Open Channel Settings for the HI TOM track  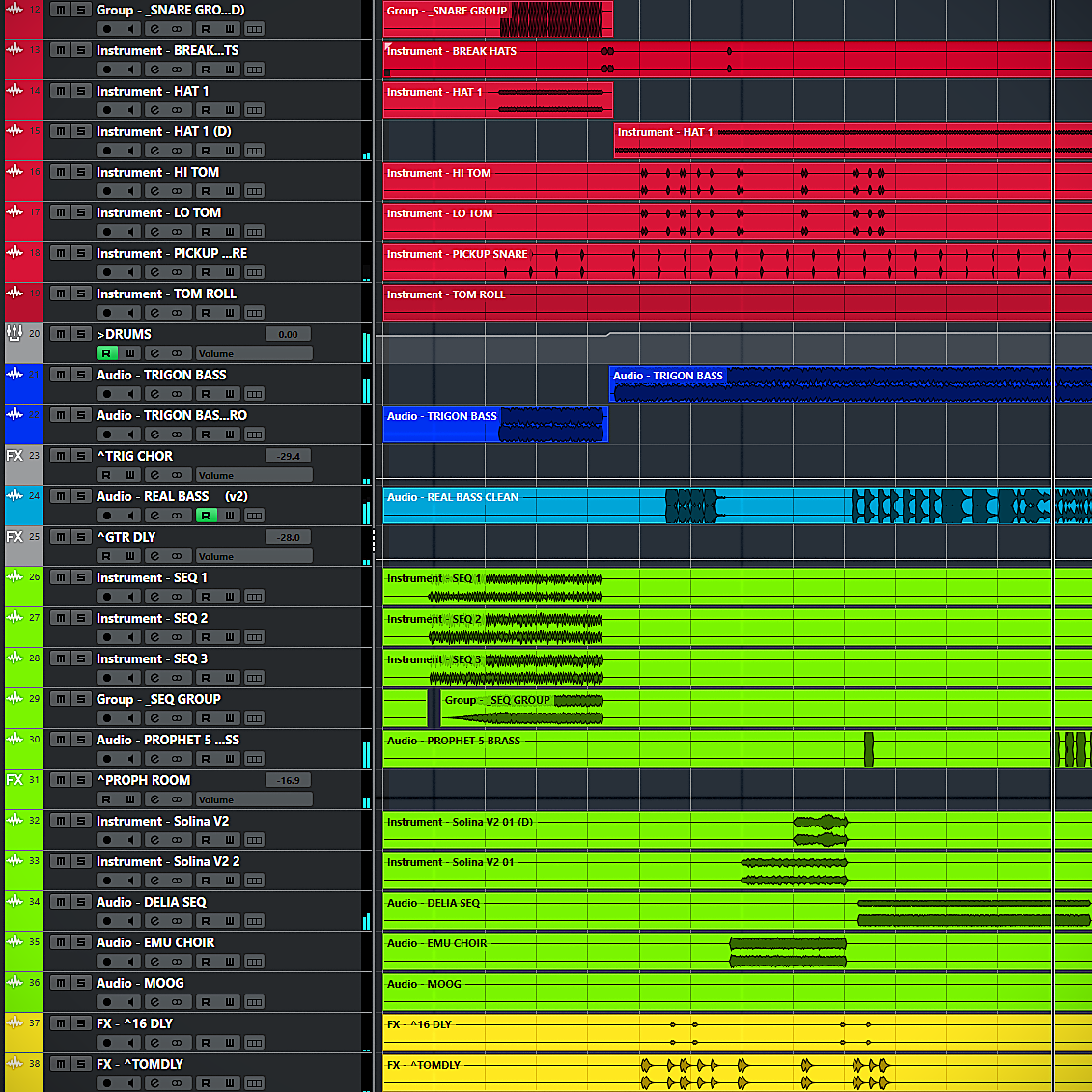(x=156, y=190)
